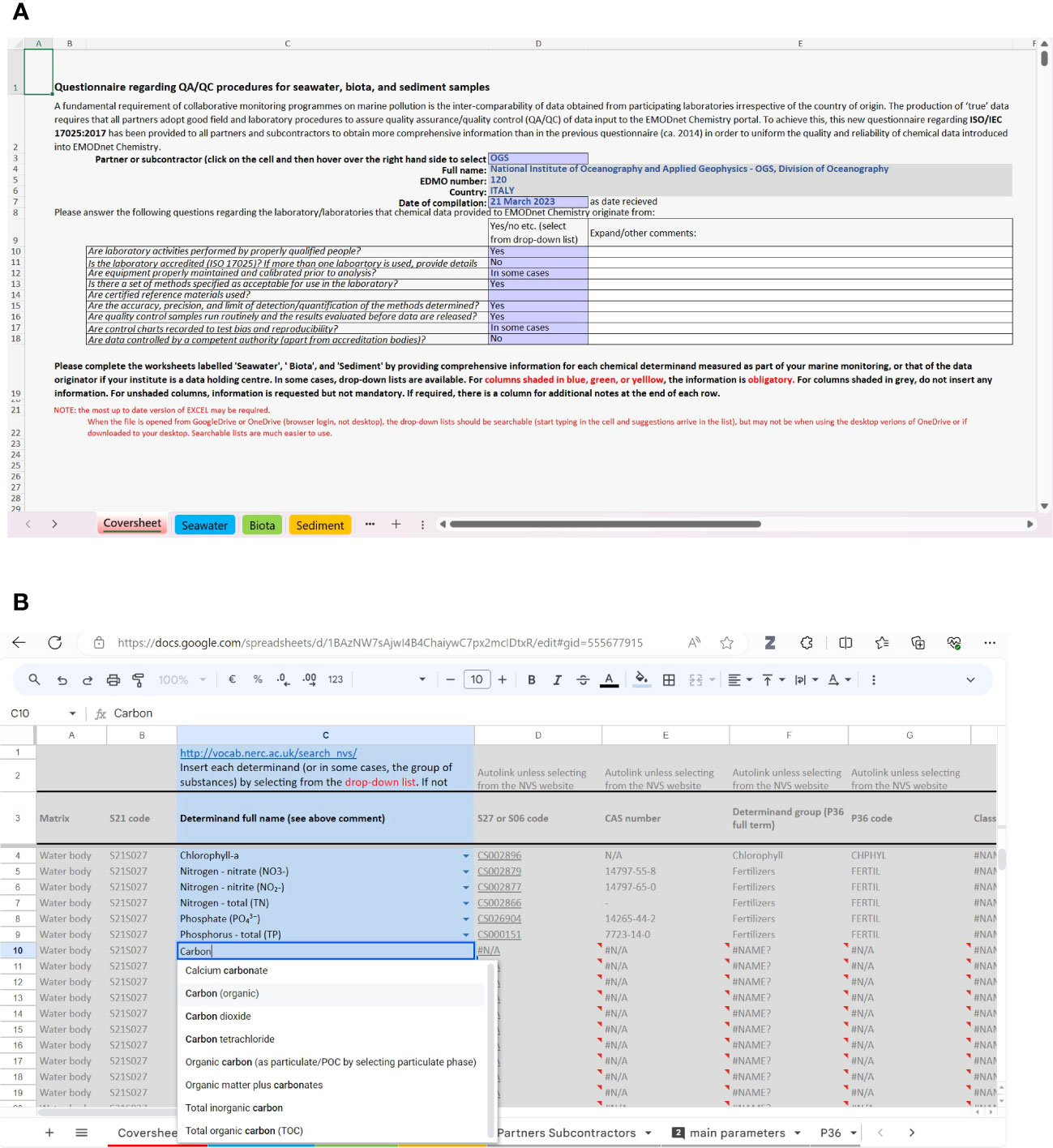Viewport: 1053px width, 1148px height.
Task: Open the main parameters sheet tab
Action: tap(737, 1133)
